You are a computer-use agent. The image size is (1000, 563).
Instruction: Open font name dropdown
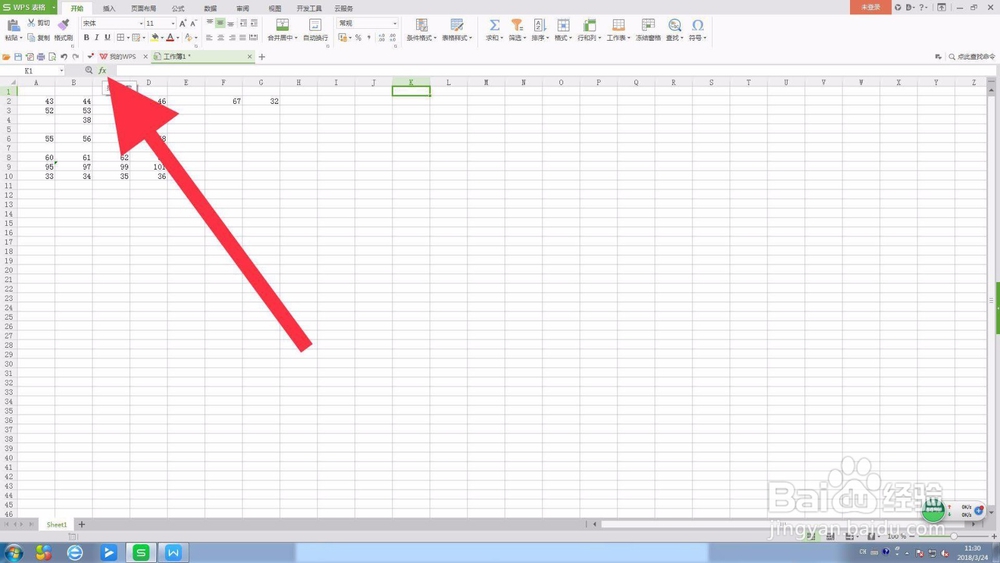click(x=141, y=23)
